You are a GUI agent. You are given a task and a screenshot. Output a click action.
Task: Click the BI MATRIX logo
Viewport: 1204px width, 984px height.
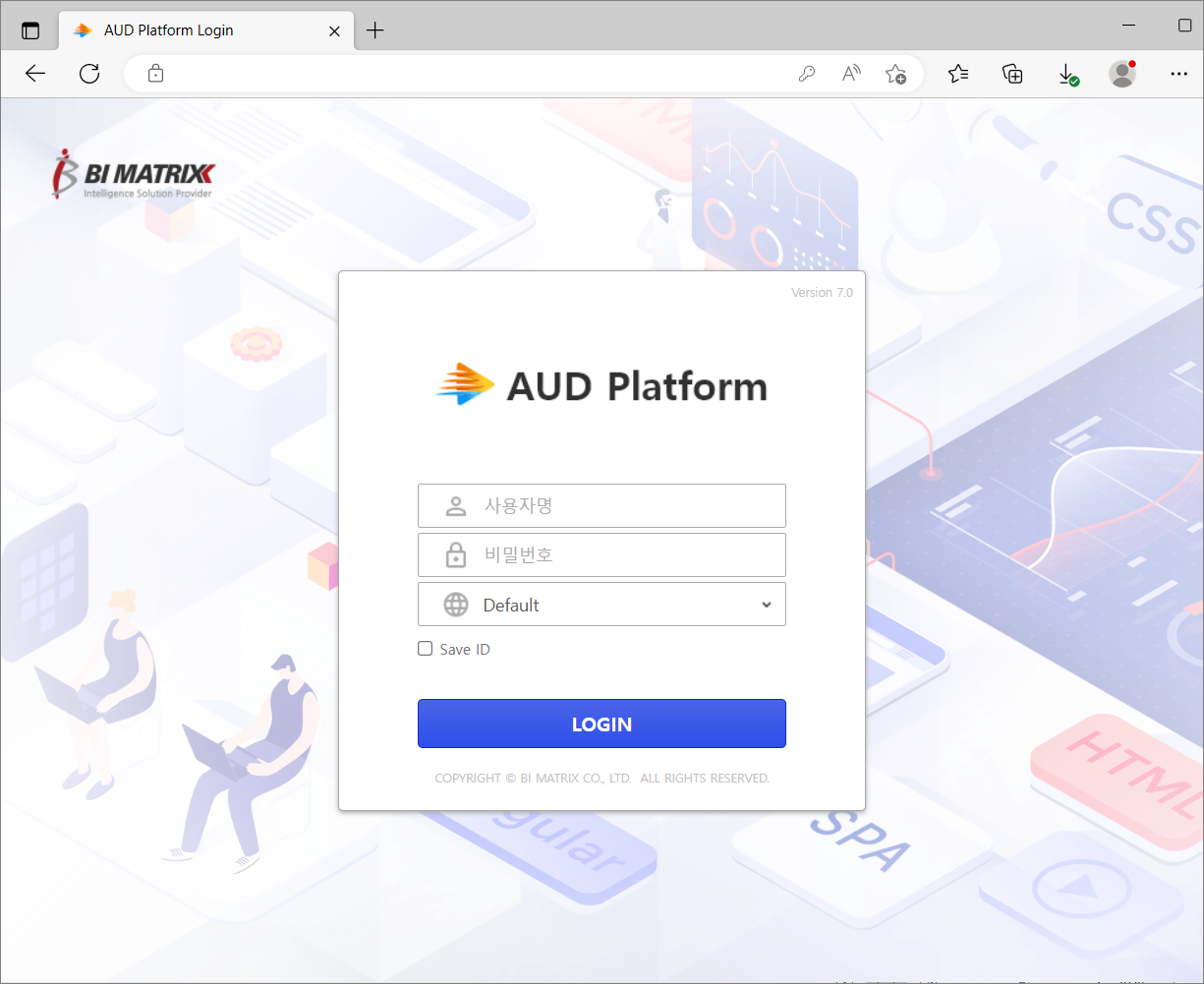[x=133, y=175]
